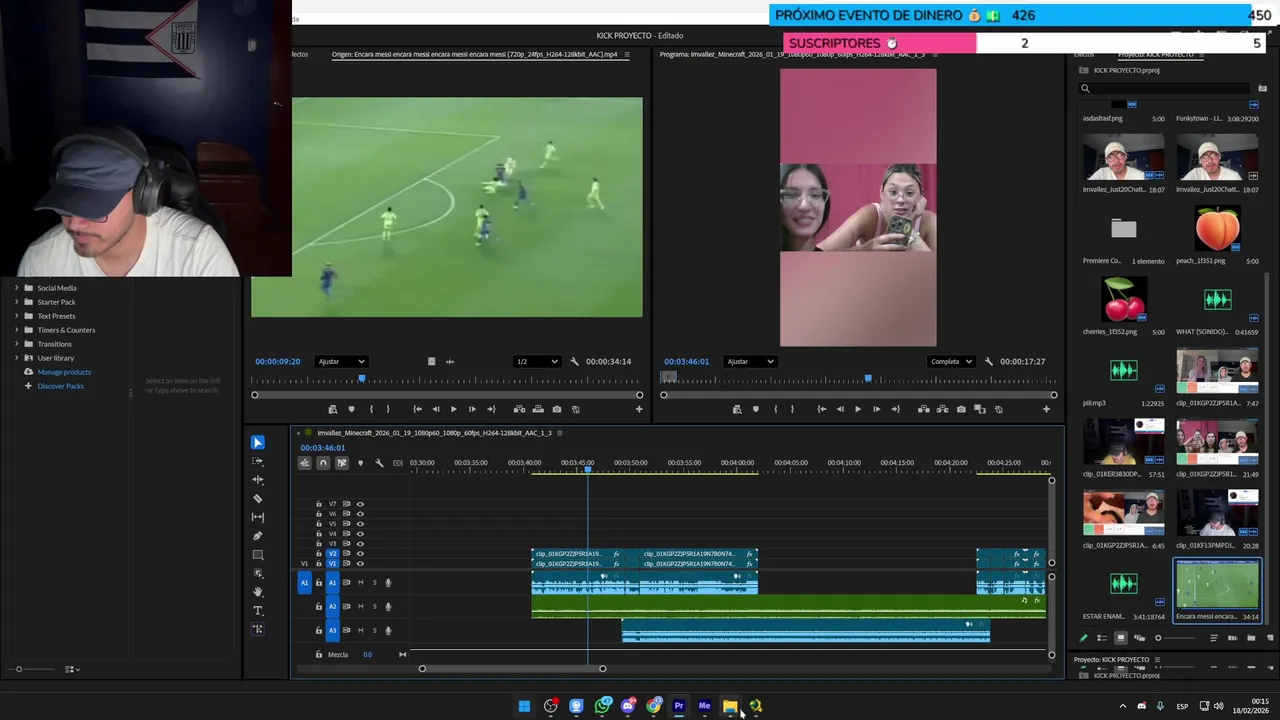Select the Pen tool
The width and height of the screenshot is (1280, 720).
(257, 536)
